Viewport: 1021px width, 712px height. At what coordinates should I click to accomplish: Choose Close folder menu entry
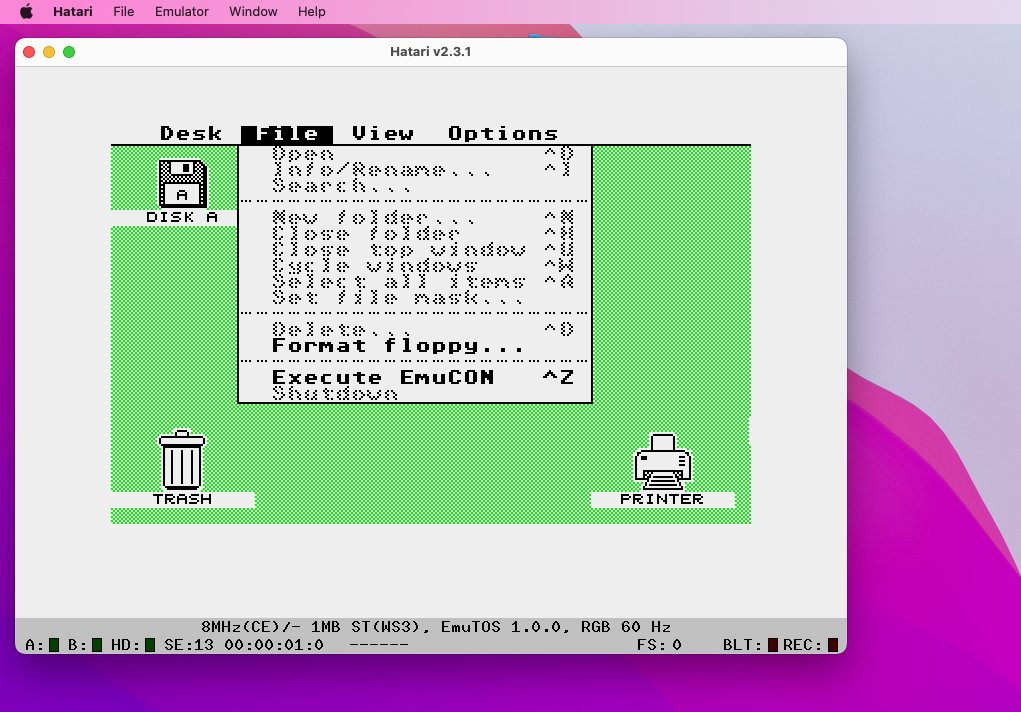click(415, 234)
